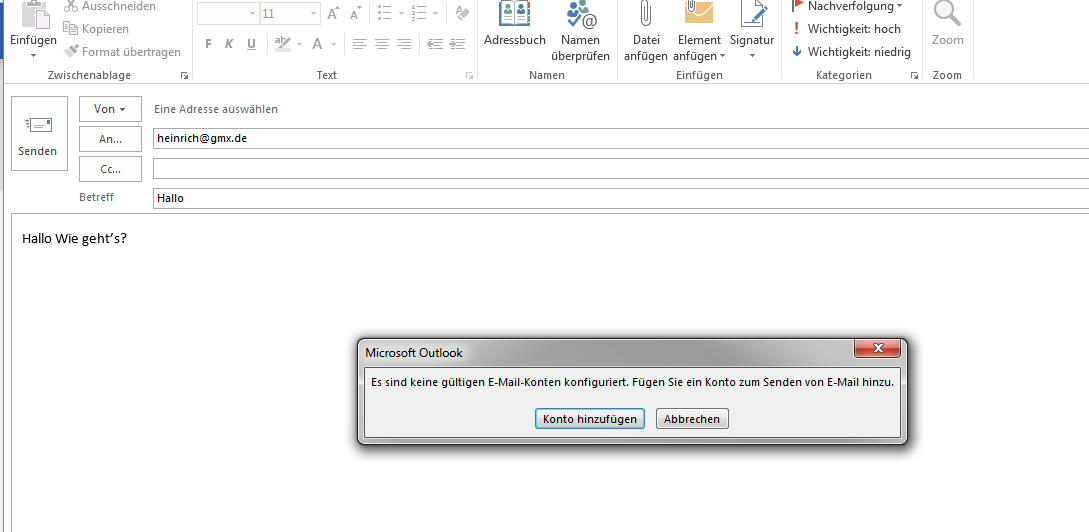The image size is (1089, 532).
Task: Apply numbered list formatting
Action: click(x=418, y=13)
